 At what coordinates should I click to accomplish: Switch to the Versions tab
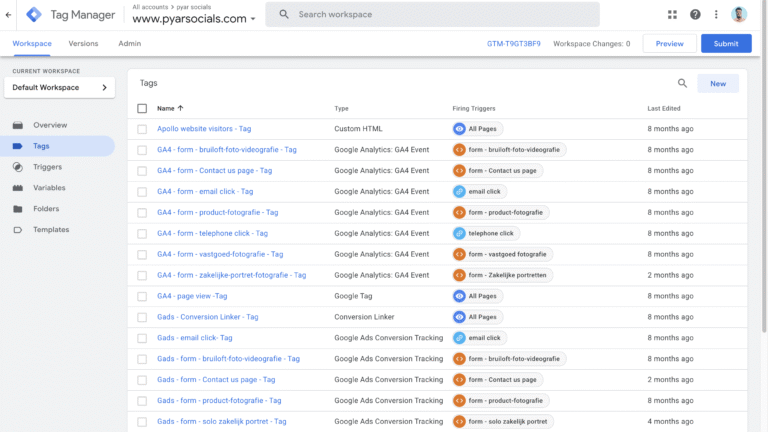coord(83,44)
